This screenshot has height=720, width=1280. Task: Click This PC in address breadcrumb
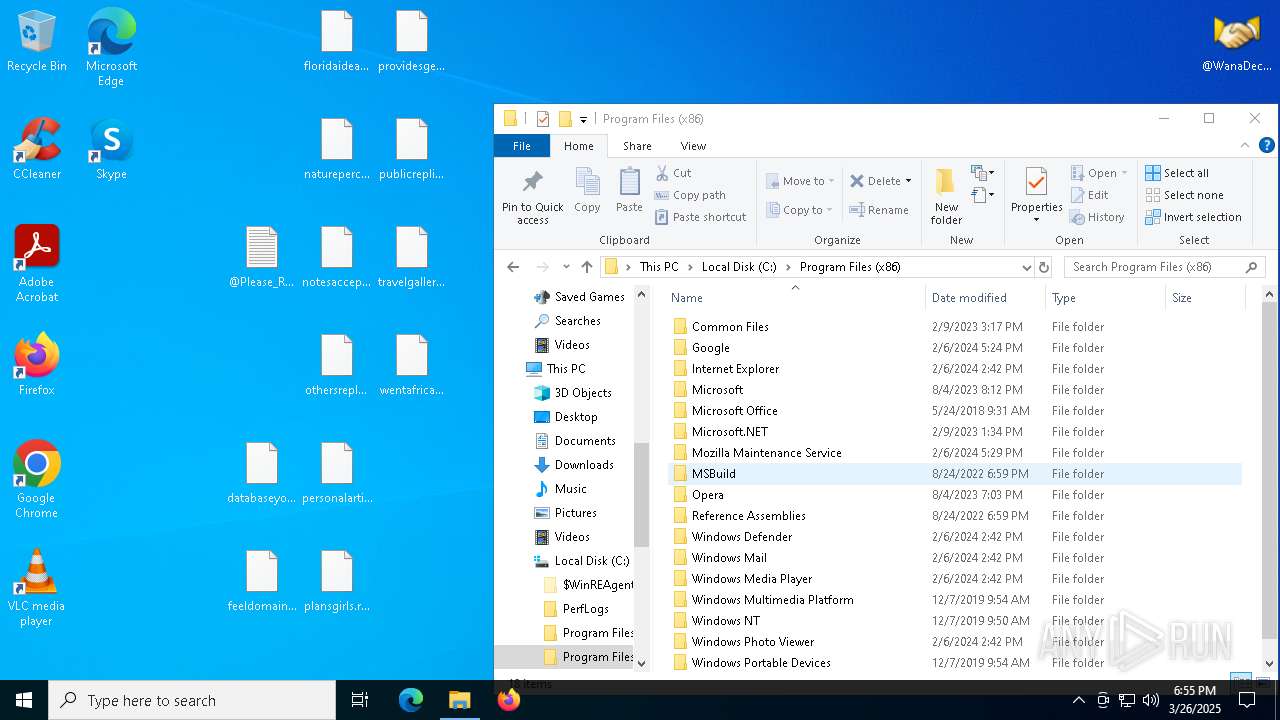659,267
